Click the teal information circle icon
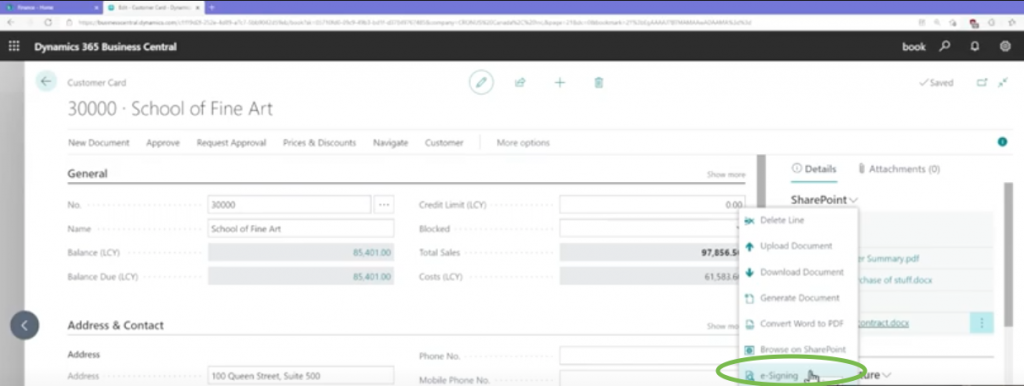The height and width of the screenshot is (386, 1024). (x=1002, y=142)
